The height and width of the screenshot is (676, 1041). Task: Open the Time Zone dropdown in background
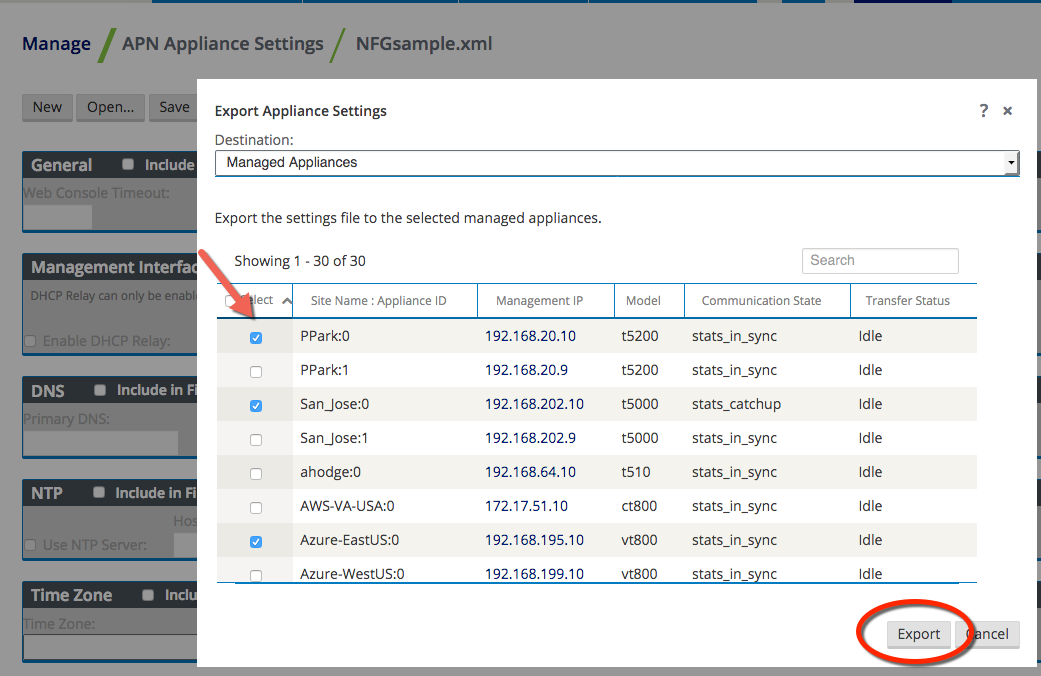[x=110, y=647]
